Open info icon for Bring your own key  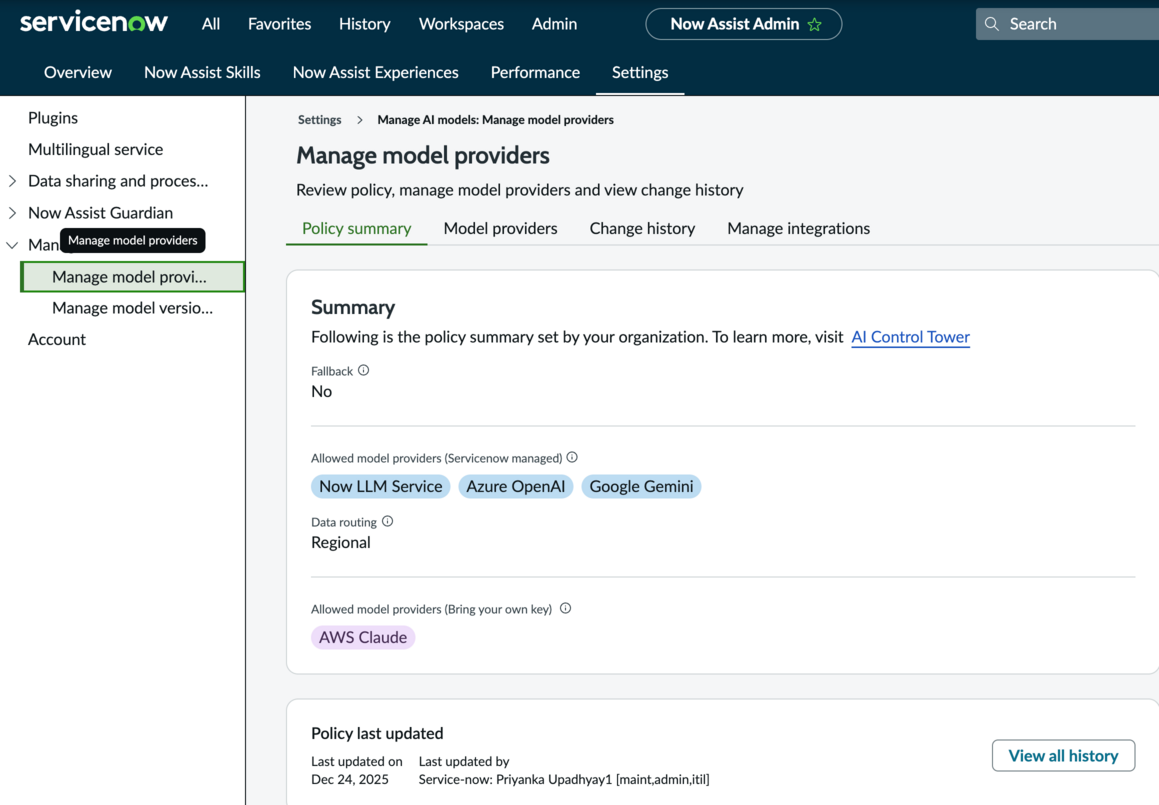(x=565, y=608)
